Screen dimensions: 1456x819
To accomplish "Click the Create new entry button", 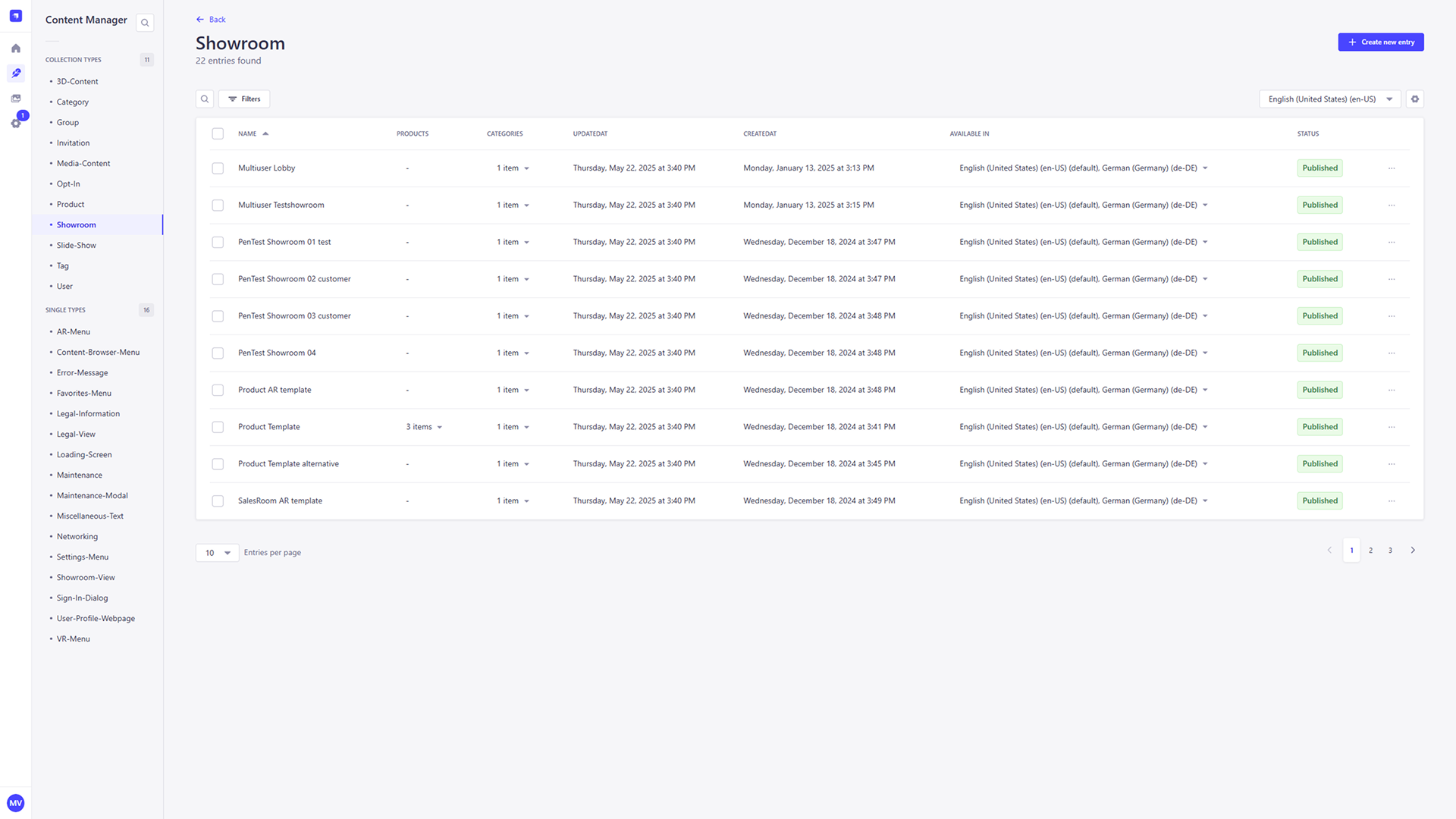I will (1380, 42).
